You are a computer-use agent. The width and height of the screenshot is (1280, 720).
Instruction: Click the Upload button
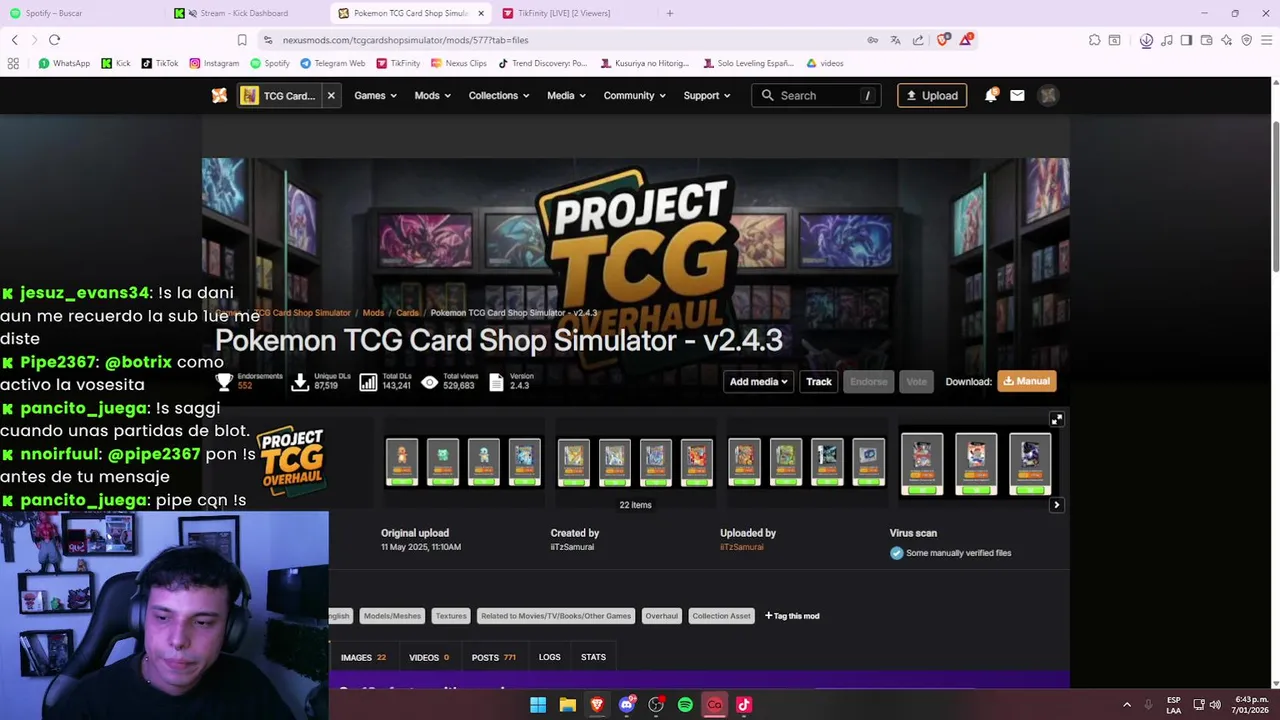(932, 95)
